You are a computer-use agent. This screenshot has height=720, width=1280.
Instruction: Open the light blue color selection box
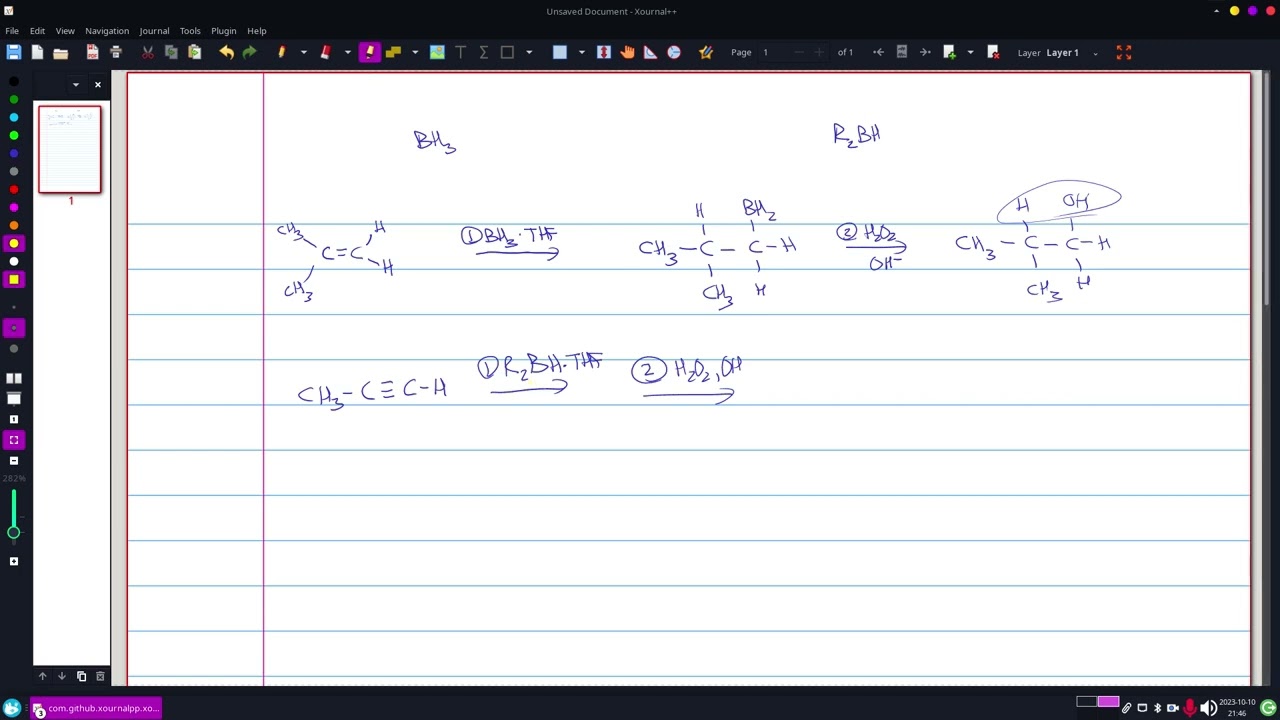[x=560, y=52]
